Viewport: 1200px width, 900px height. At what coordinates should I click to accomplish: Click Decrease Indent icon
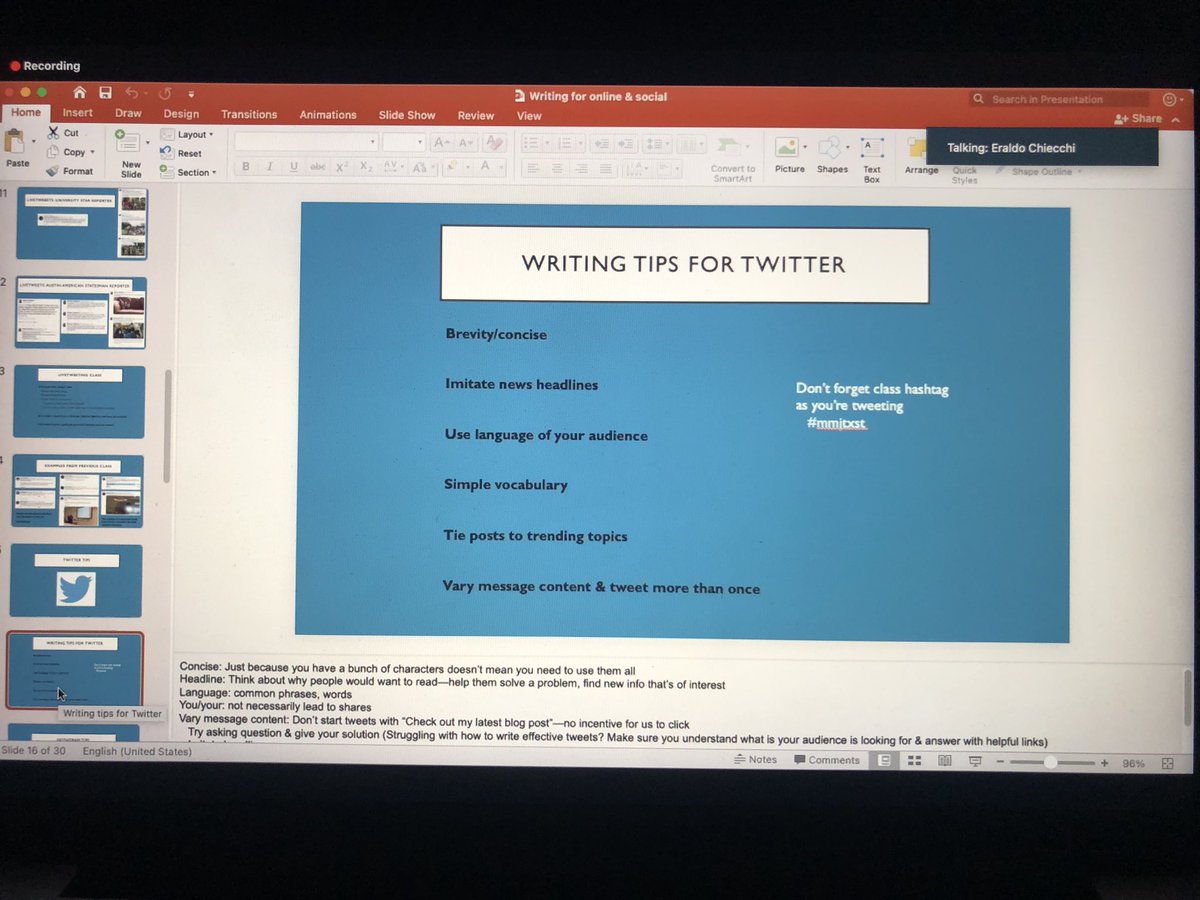click(x=600, y=143)
